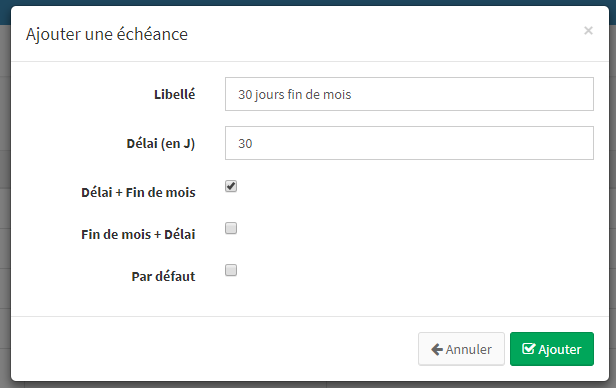Click the Par défaut label text
Viewport: 616px width, 388px height.
163,276
